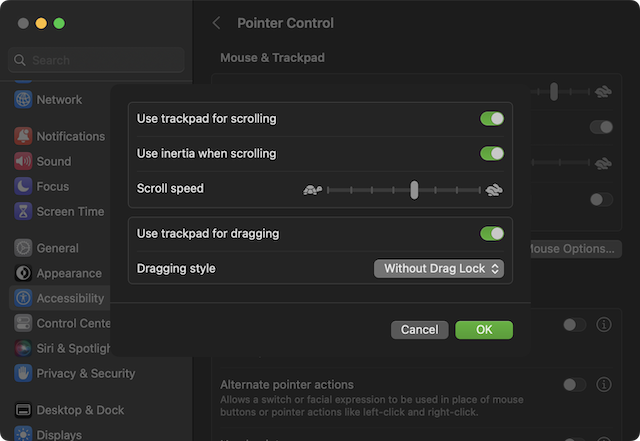Disable Use trackpad for scrolling
The image size is (640, 441).
(491, 119)
